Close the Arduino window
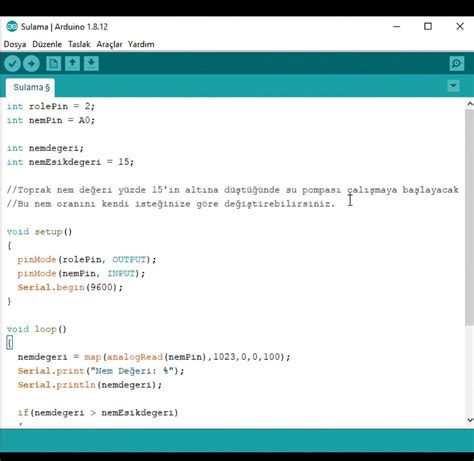This screenshot has width=474, height=461. (x=460, y=26)
